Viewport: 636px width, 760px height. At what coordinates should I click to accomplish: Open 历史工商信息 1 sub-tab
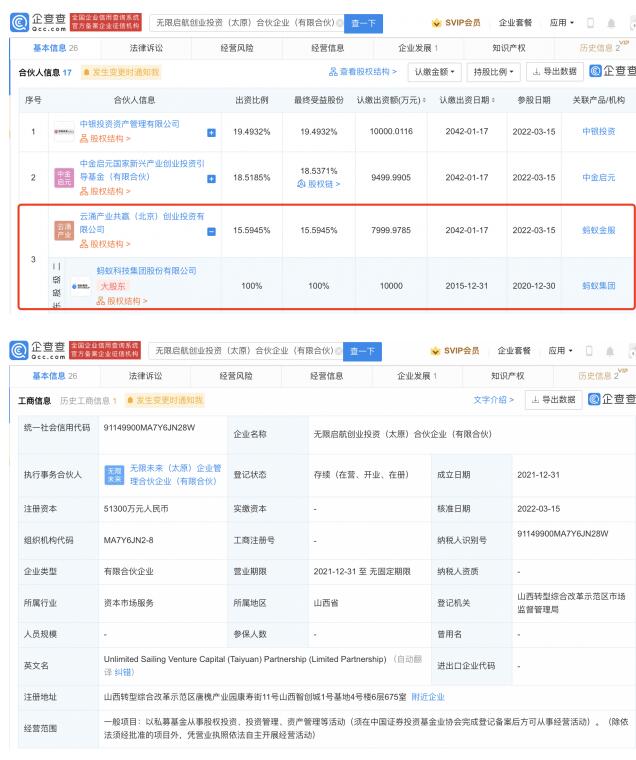tap(88, 400)
